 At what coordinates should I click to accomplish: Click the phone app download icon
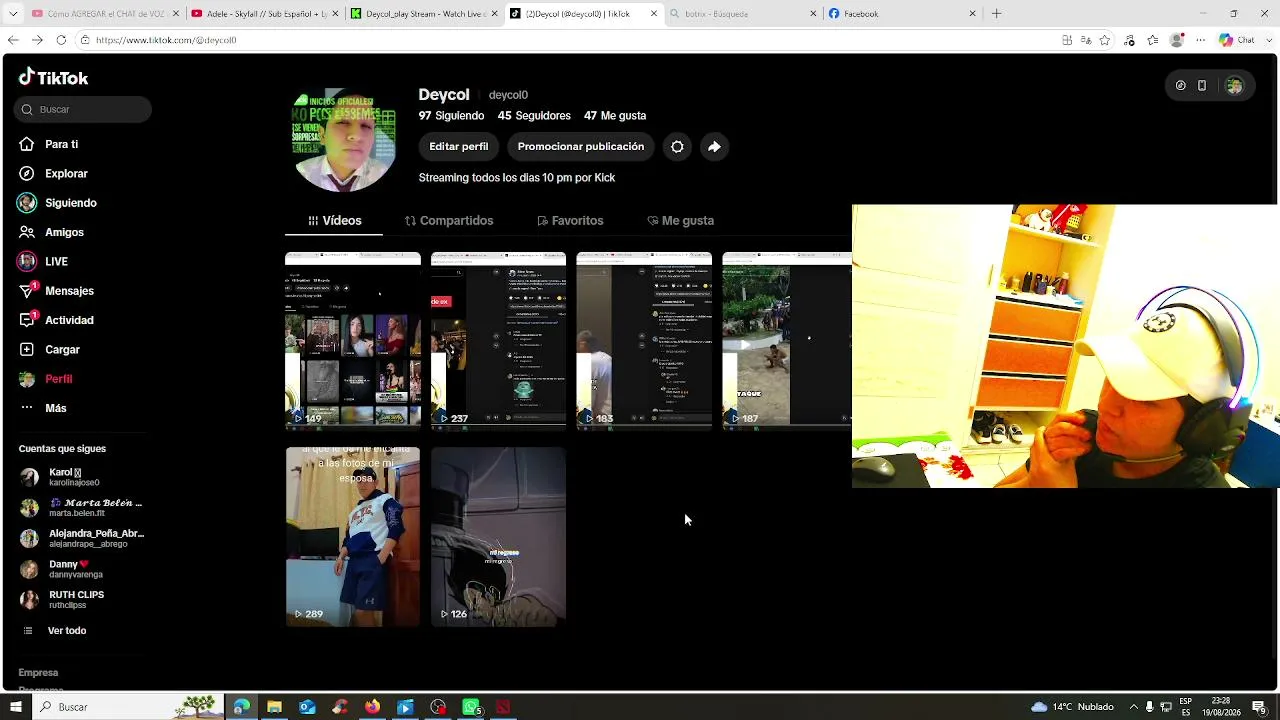1202,86
